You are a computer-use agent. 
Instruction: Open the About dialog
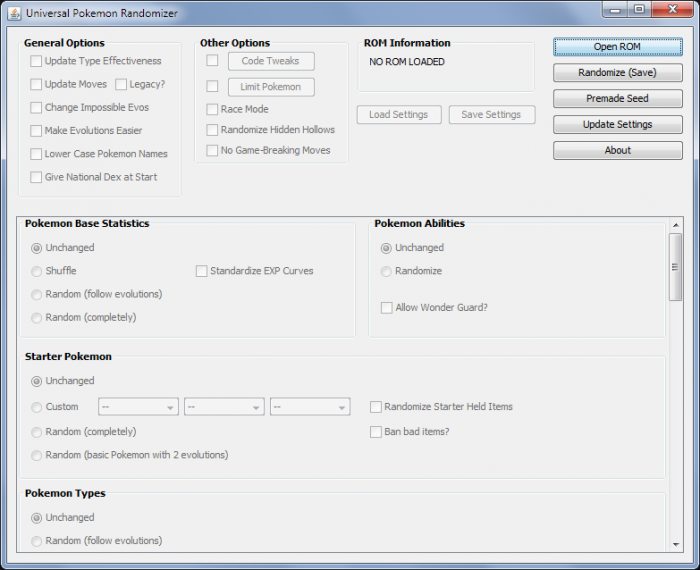[x=617, y=151]
